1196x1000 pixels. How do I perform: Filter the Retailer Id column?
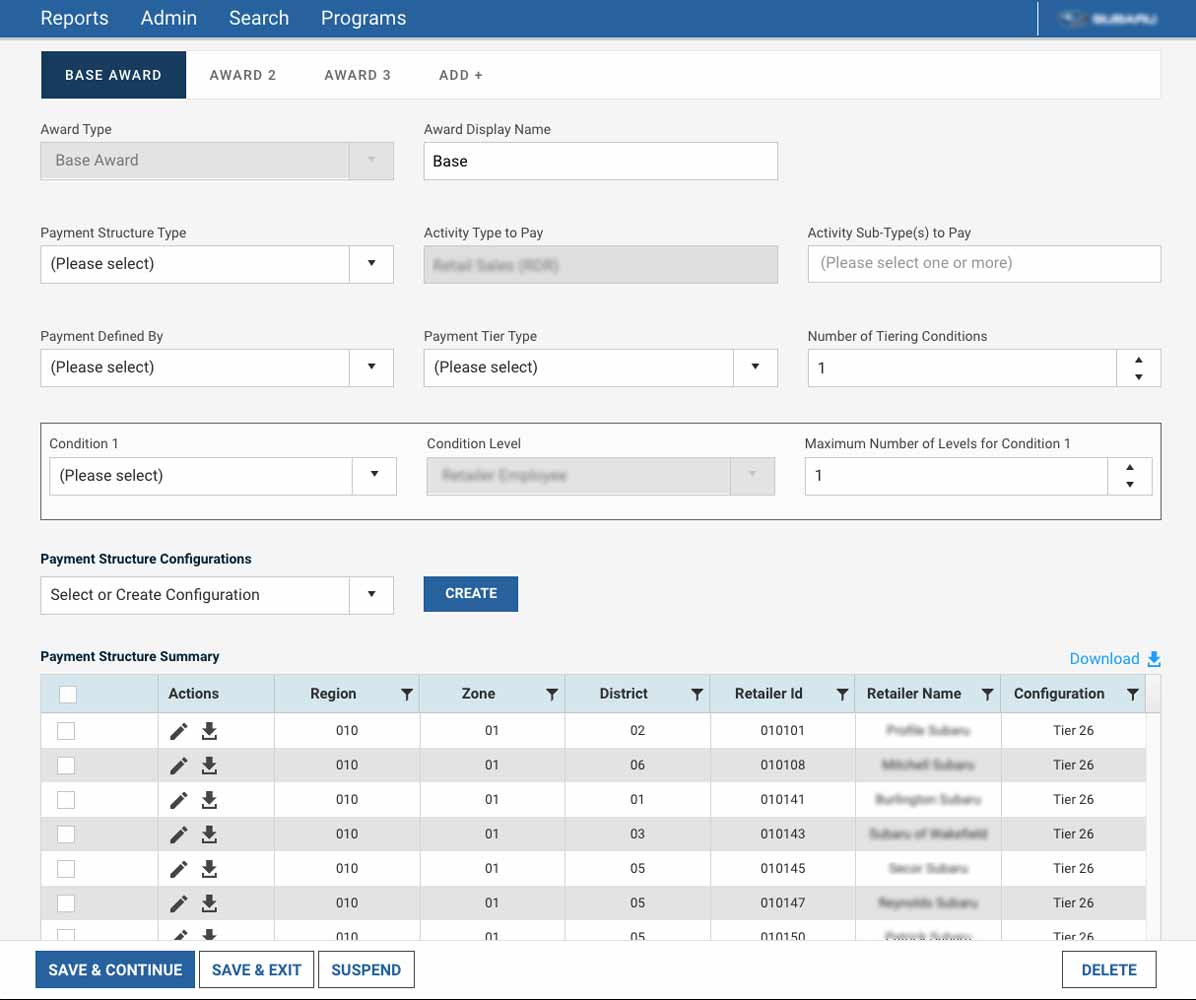842,694
